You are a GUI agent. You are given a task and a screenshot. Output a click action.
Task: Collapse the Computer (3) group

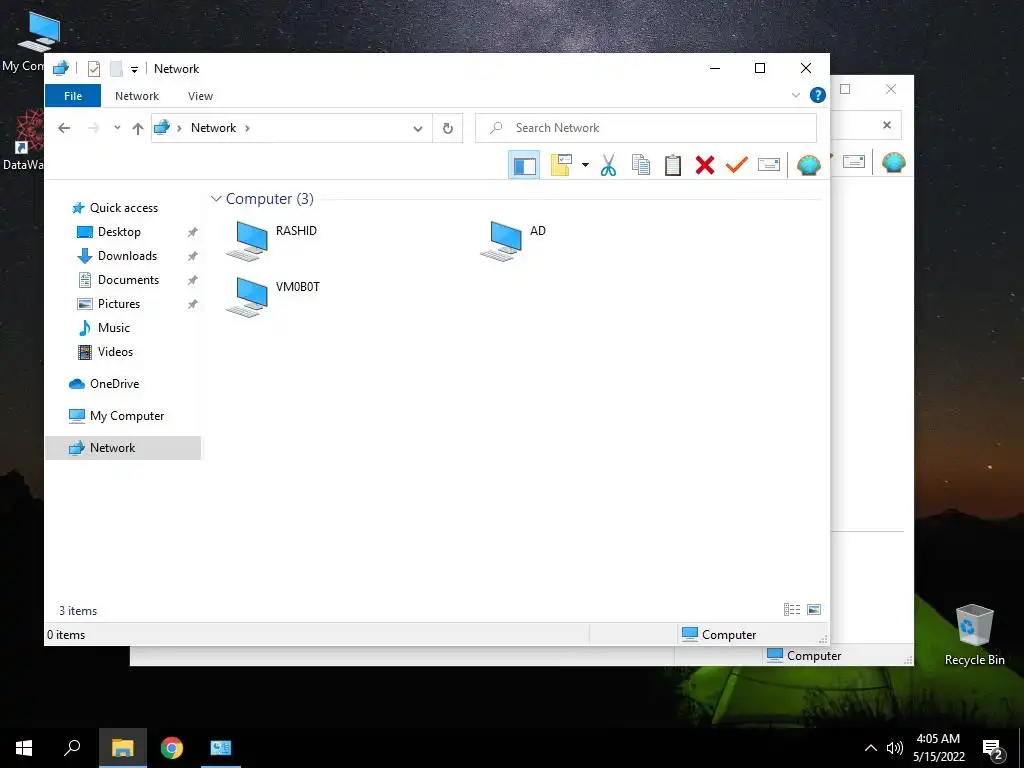coord(216,199)
